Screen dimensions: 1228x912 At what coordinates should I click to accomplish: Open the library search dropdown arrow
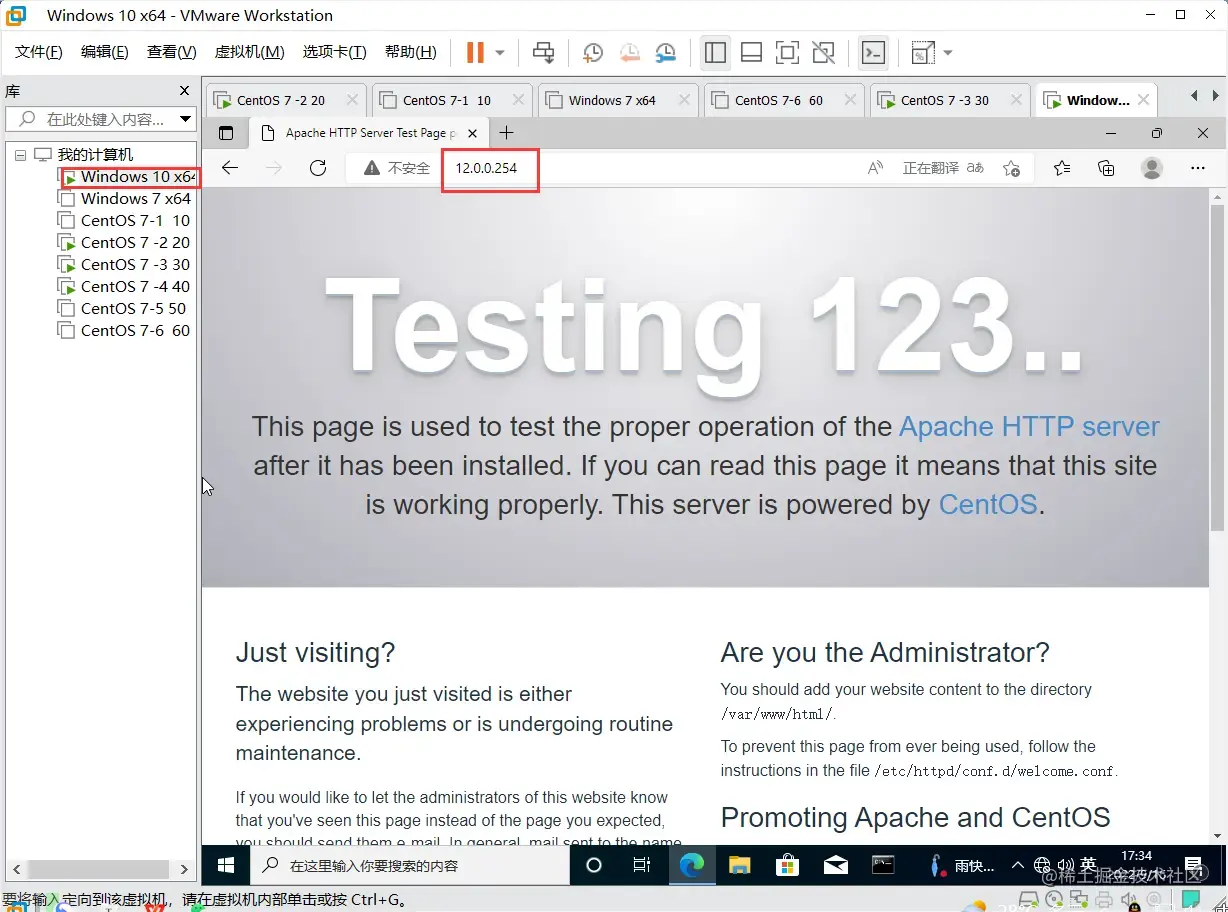[x=185, y=119]
